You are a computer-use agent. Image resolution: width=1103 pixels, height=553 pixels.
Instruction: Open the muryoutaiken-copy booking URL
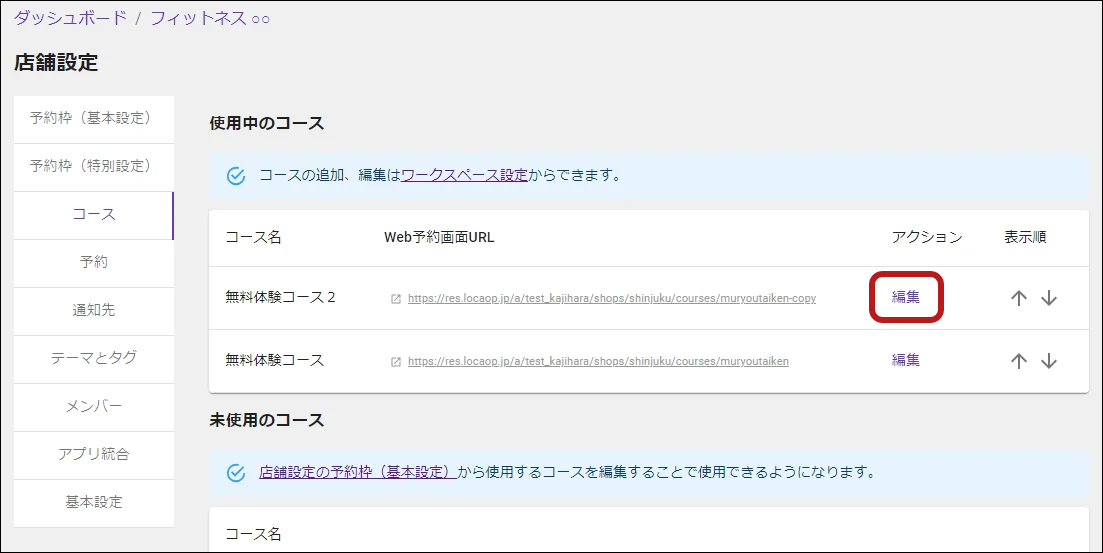point(612,298)
